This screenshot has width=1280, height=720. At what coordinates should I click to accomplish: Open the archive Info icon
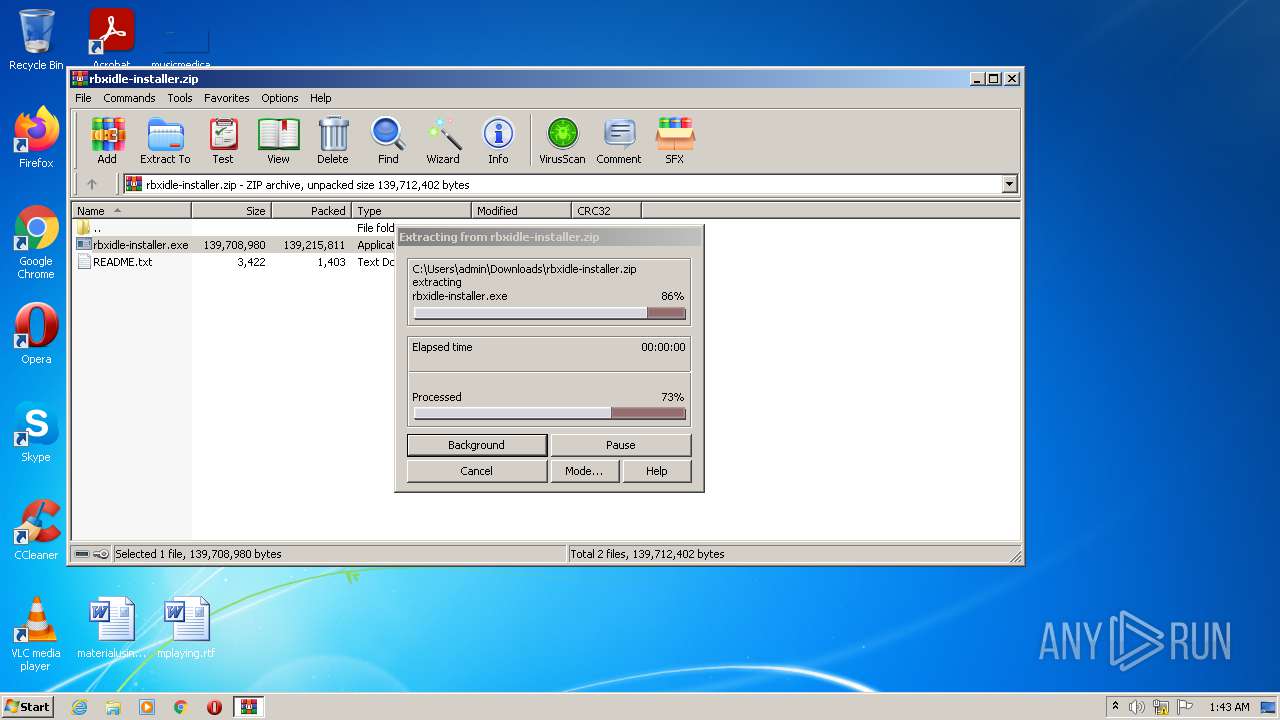tap(498, 140)
